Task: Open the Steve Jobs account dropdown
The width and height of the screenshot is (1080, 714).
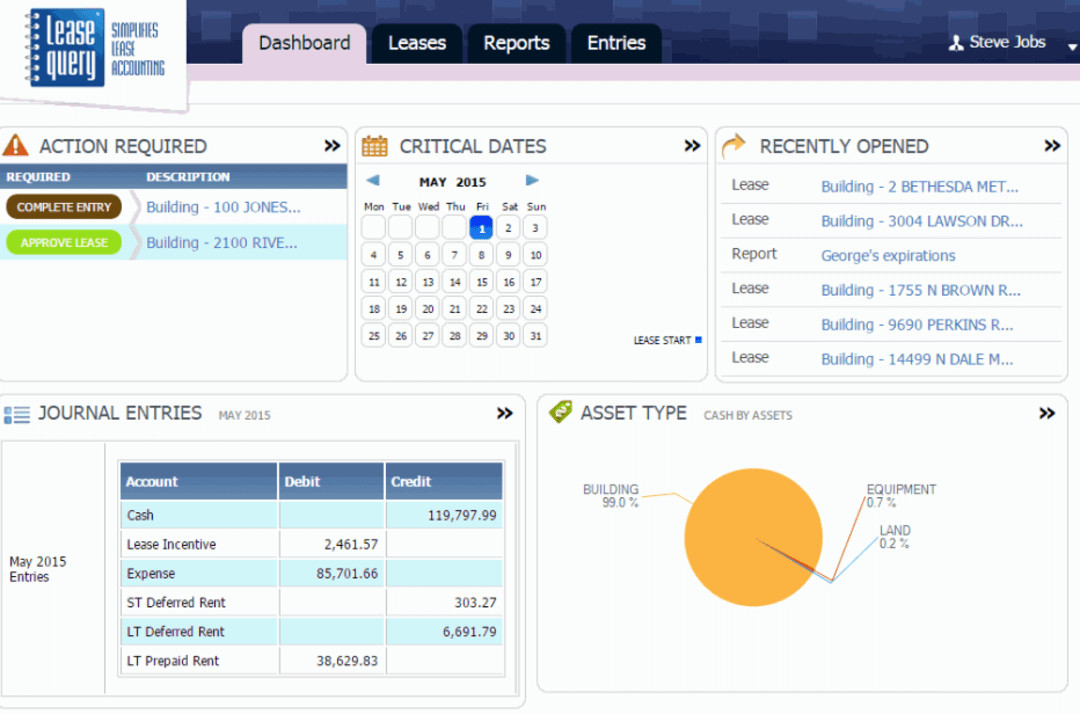Action: [1071, 47]
